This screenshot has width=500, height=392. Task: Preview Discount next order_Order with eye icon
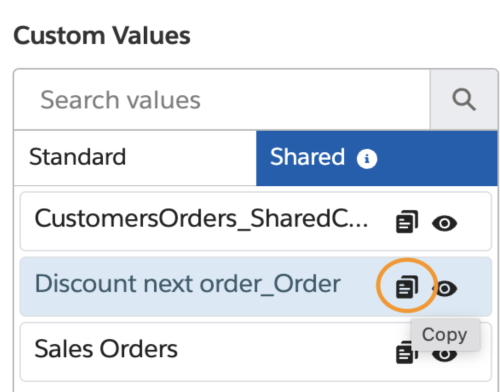click(447, 289)
